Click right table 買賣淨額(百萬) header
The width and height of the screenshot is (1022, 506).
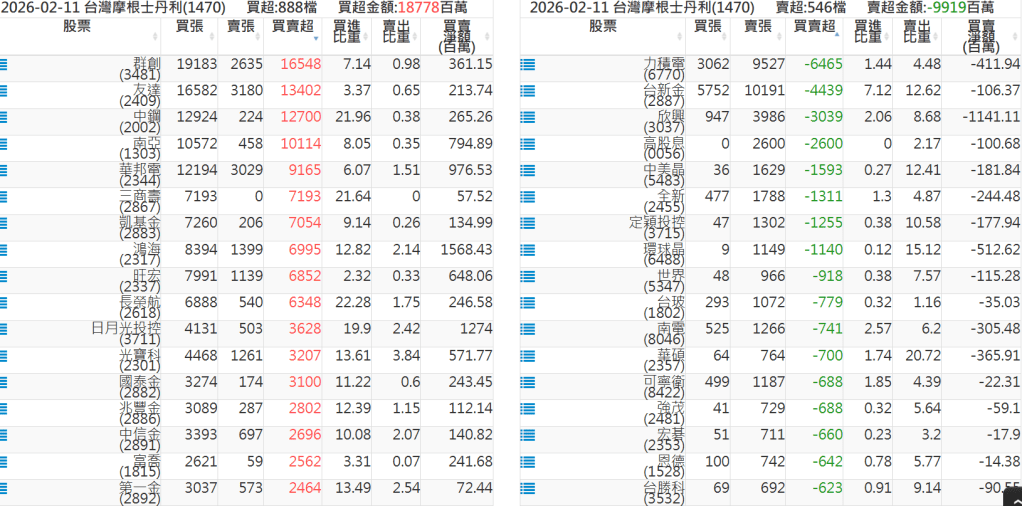[984, 34]
